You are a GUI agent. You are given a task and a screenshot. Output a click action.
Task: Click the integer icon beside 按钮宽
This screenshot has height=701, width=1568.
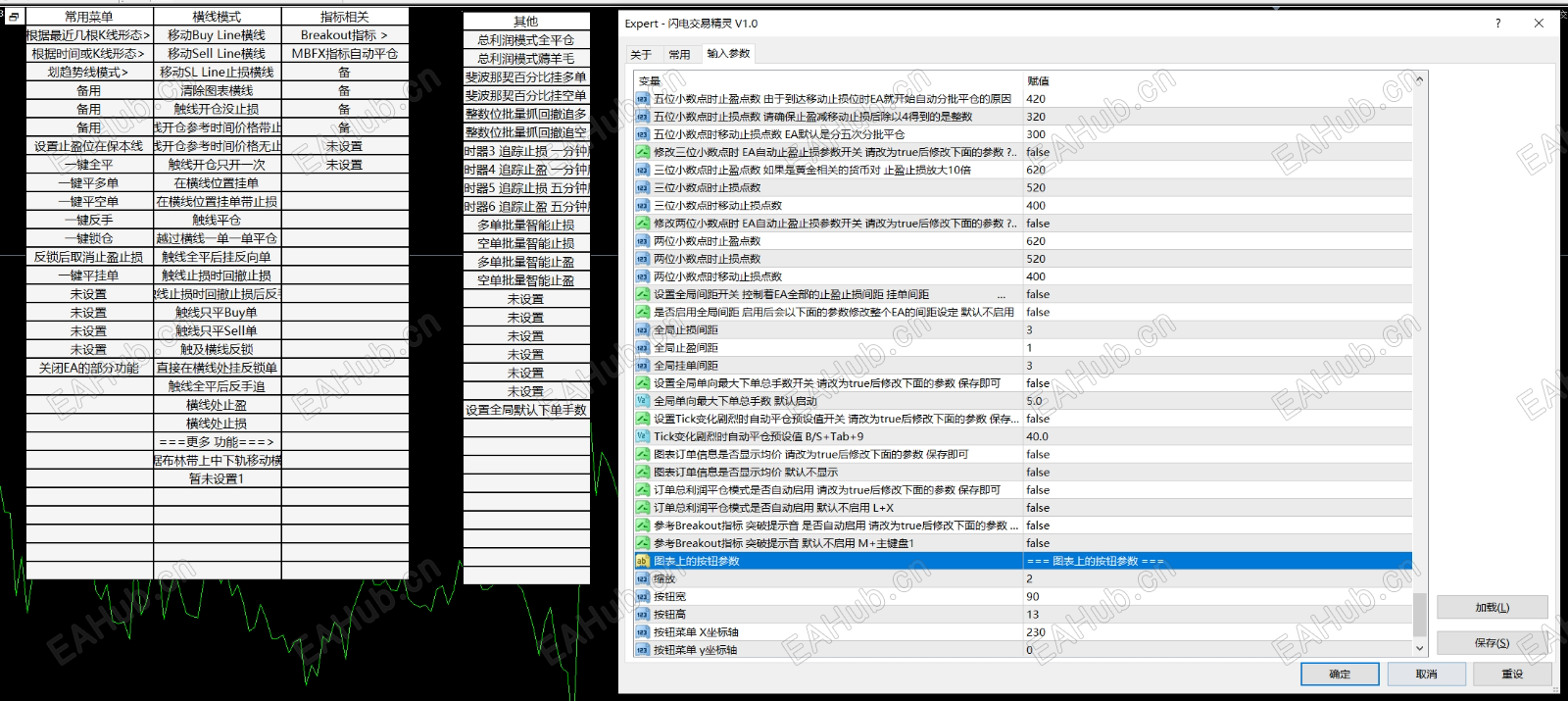[x=643, y=596]
